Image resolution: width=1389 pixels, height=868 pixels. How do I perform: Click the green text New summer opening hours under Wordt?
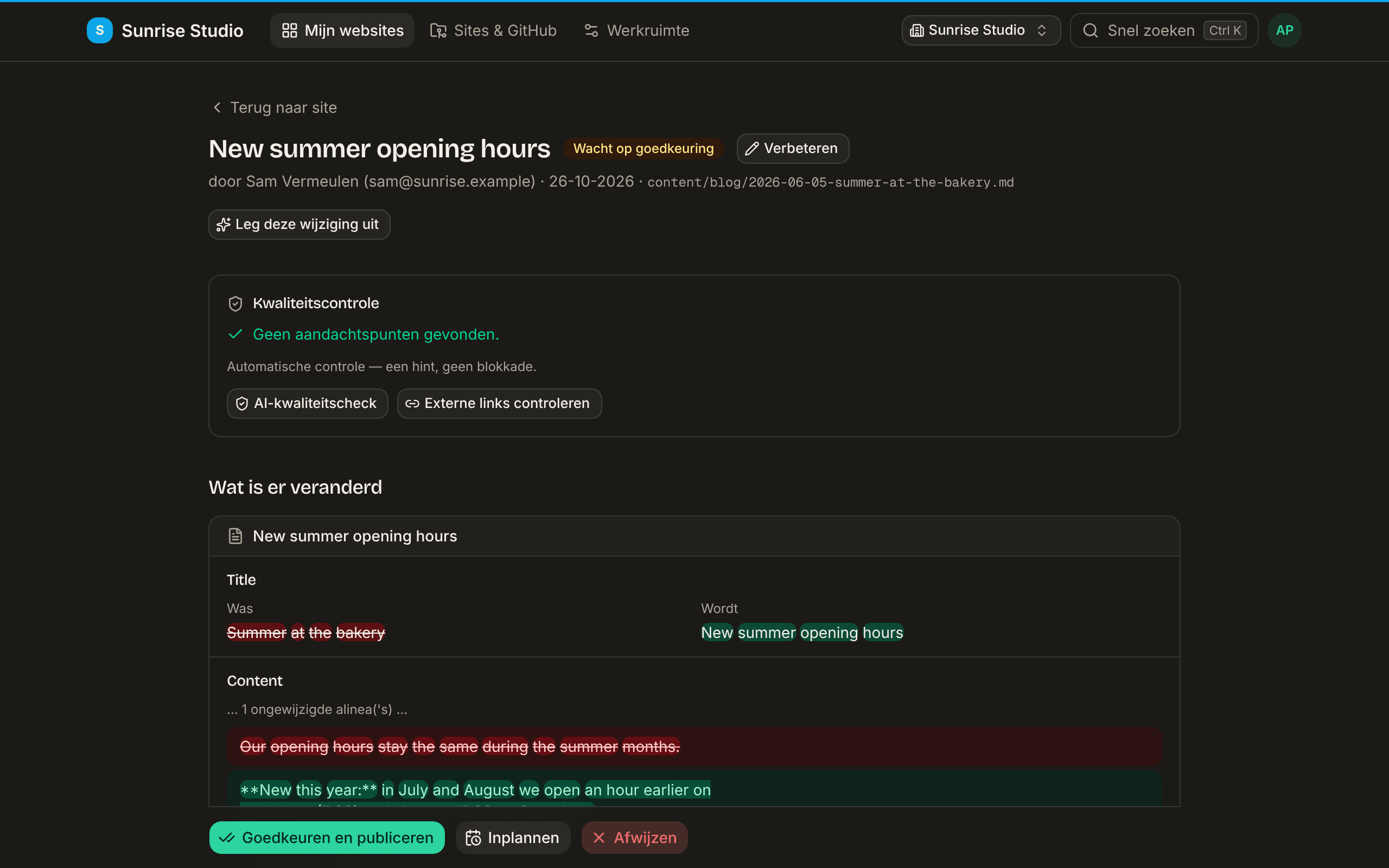802,632
